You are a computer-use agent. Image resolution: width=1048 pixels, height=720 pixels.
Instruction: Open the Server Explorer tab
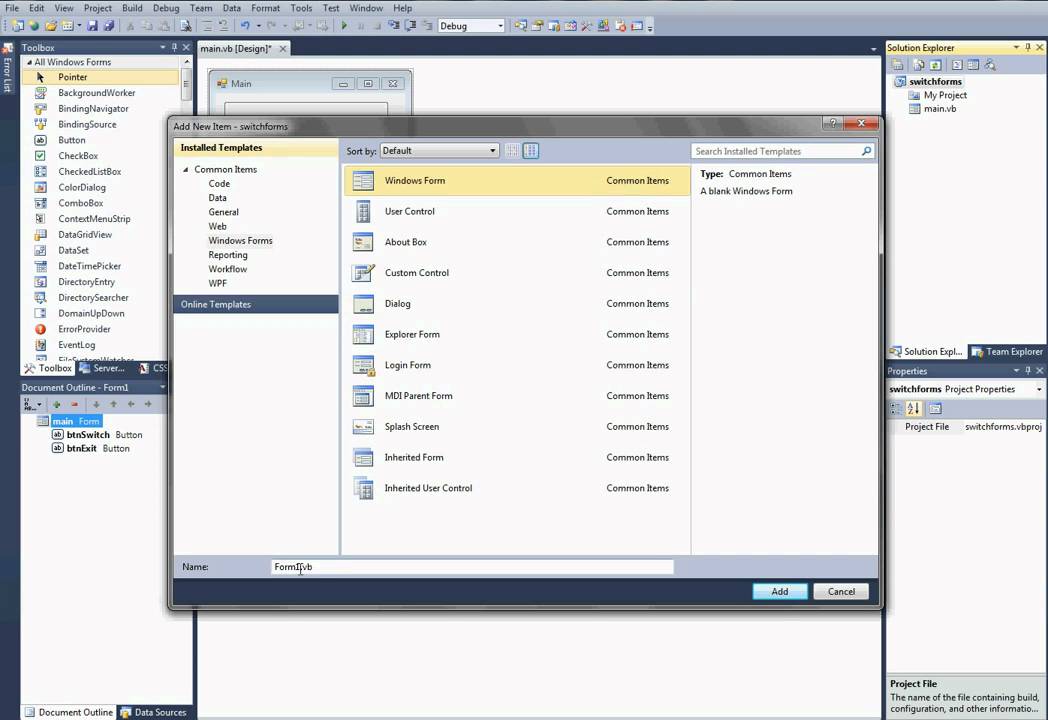coord(102,368)
